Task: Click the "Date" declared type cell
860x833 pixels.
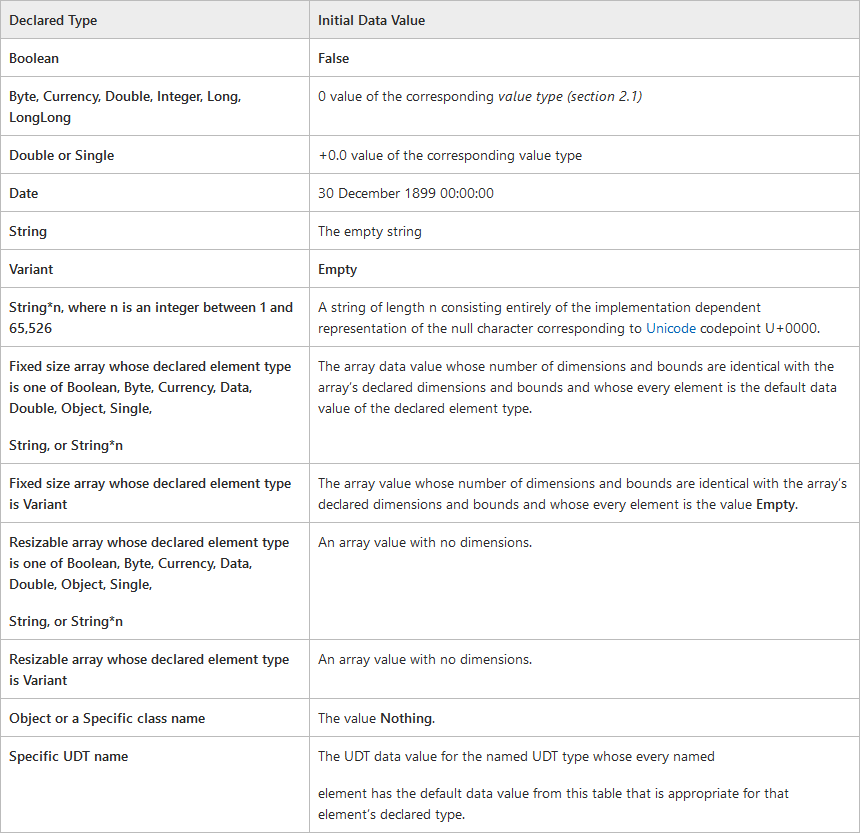Action: pos(24,193)
